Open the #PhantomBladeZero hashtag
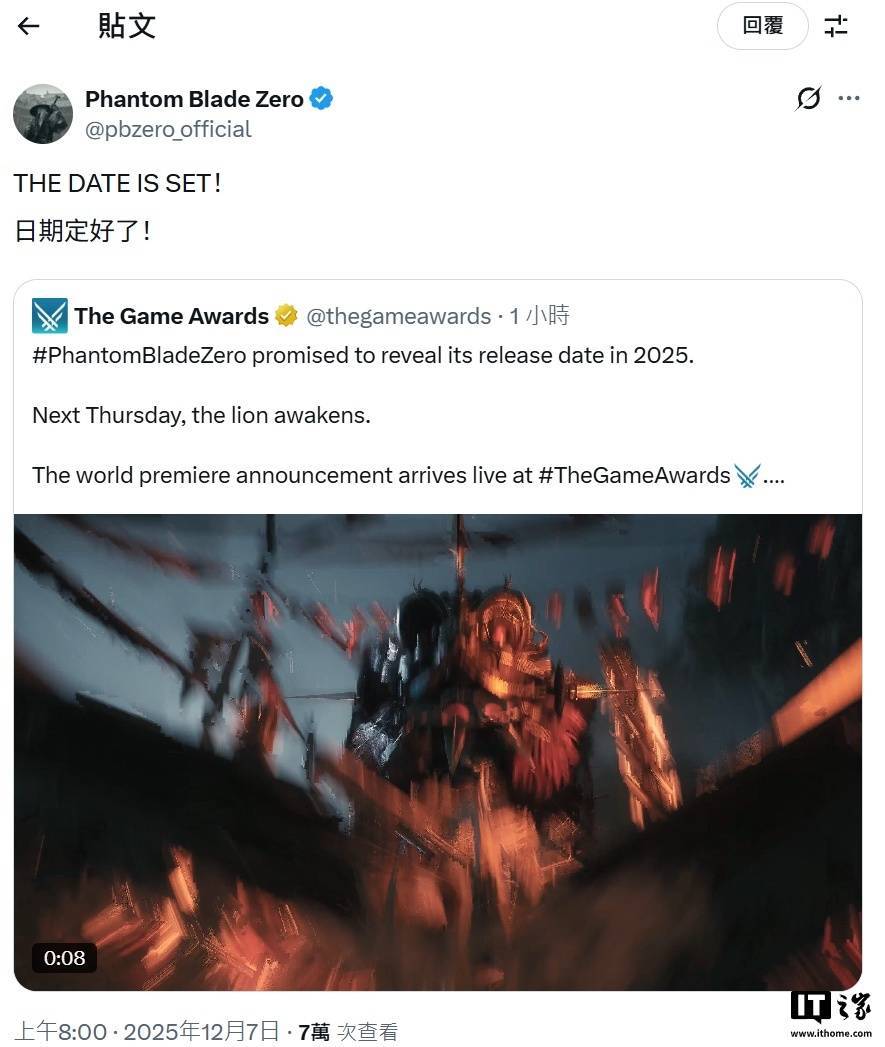The height and width of the screenshot is (1047, 885). (x=110, y=355)
